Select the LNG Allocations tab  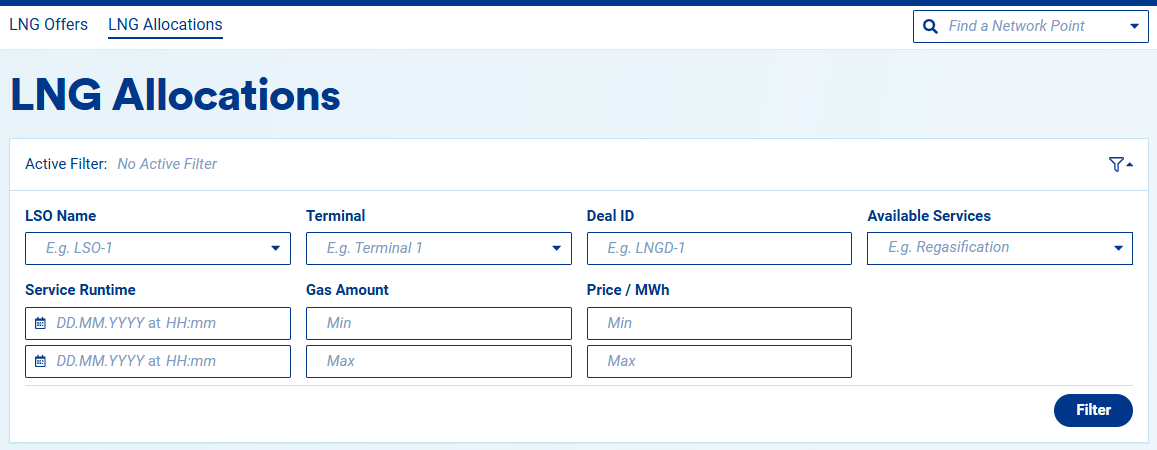click(x=165, y=24)
